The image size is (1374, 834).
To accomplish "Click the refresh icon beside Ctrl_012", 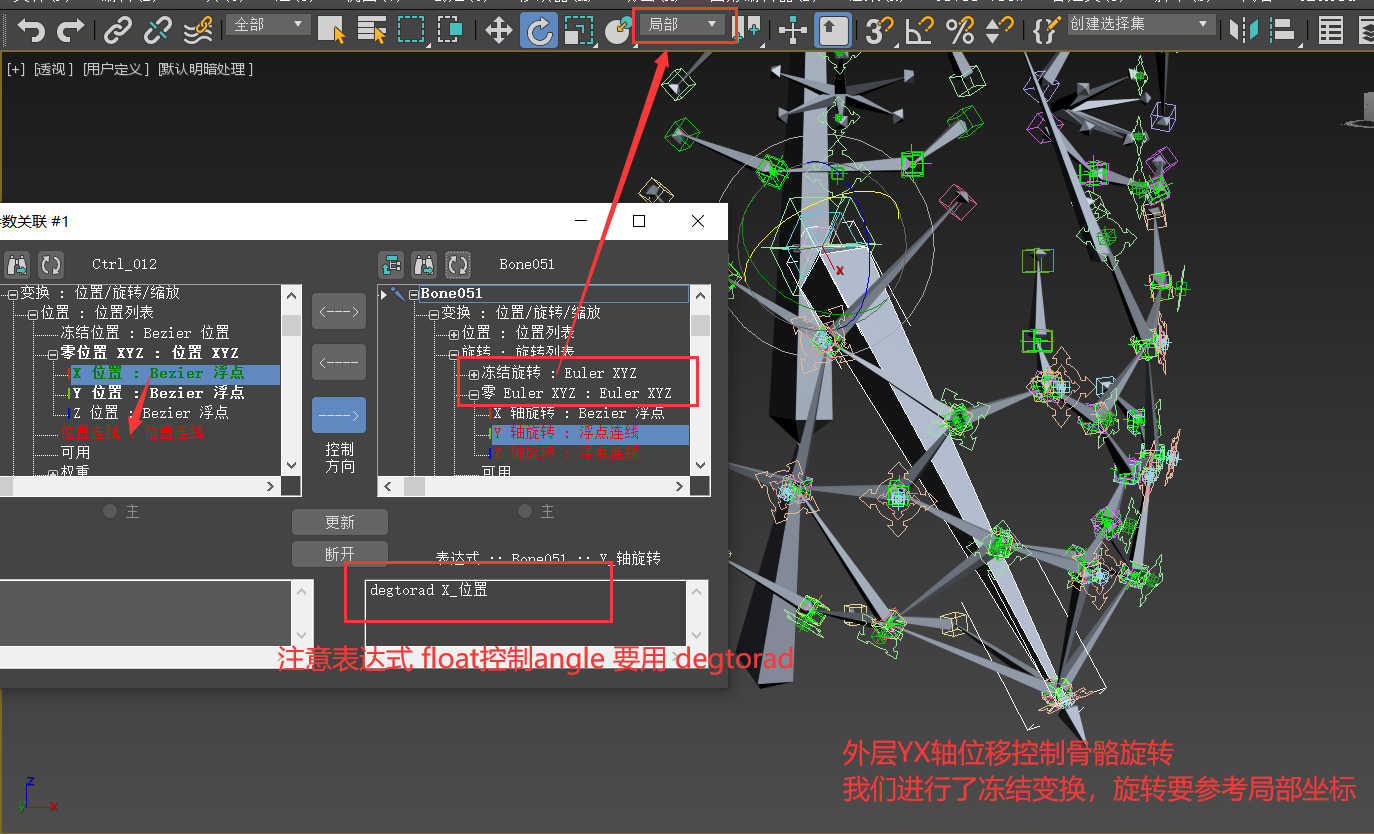I will tap(51, 265).
